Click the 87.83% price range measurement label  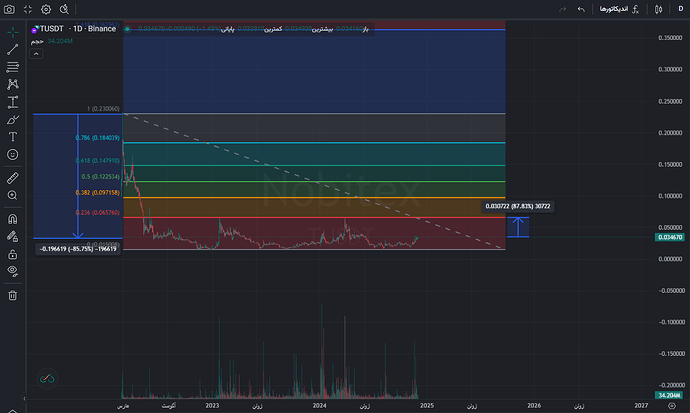coord(518,206)
